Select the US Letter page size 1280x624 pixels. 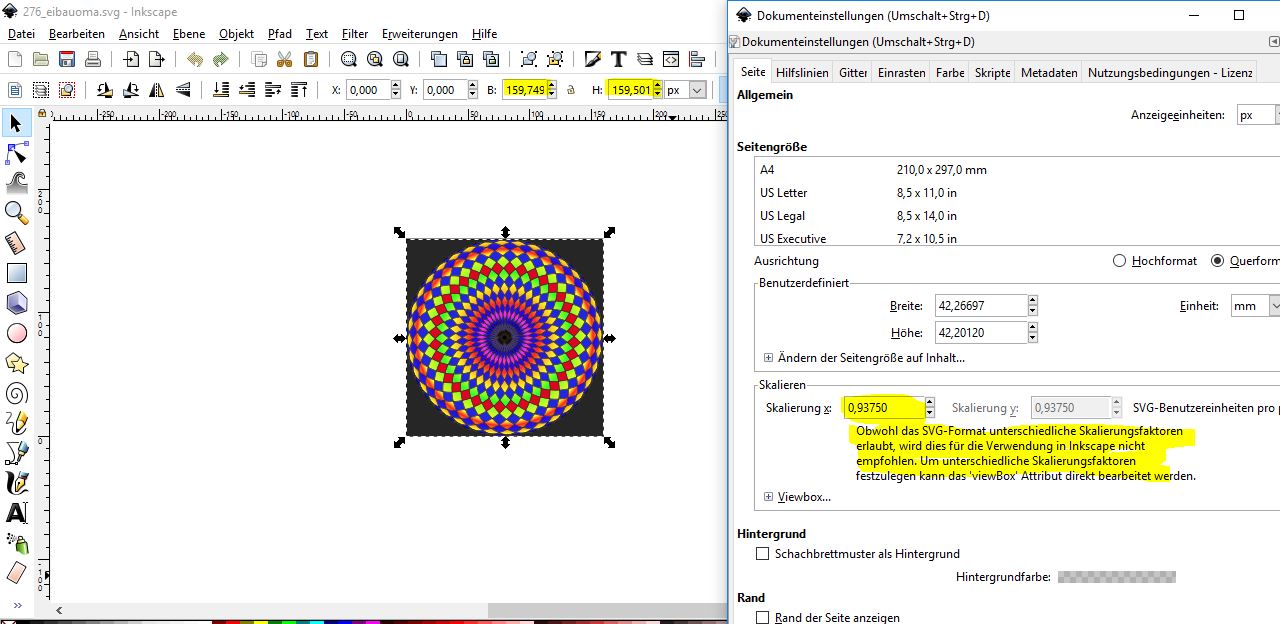pos(783,193)
